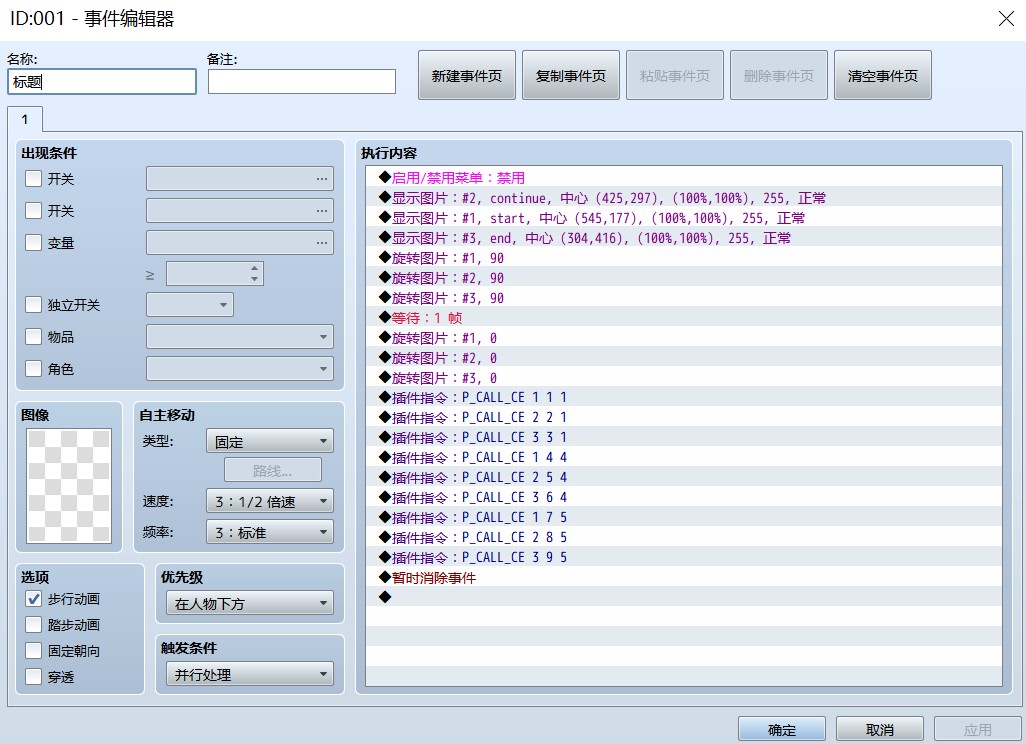Focus the 备注 note input field
The width and height of the screenshot is (1026, 744).
coord(302,82)
